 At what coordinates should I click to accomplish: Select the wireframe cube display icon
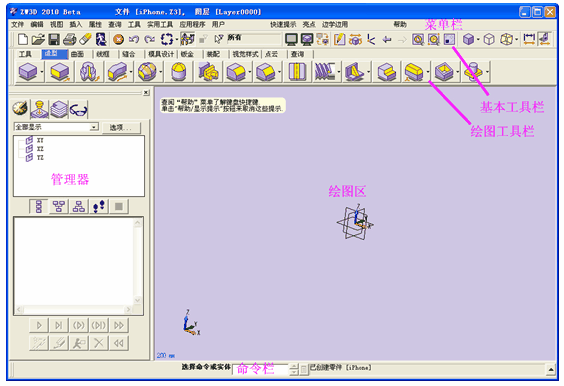point(489,39)
